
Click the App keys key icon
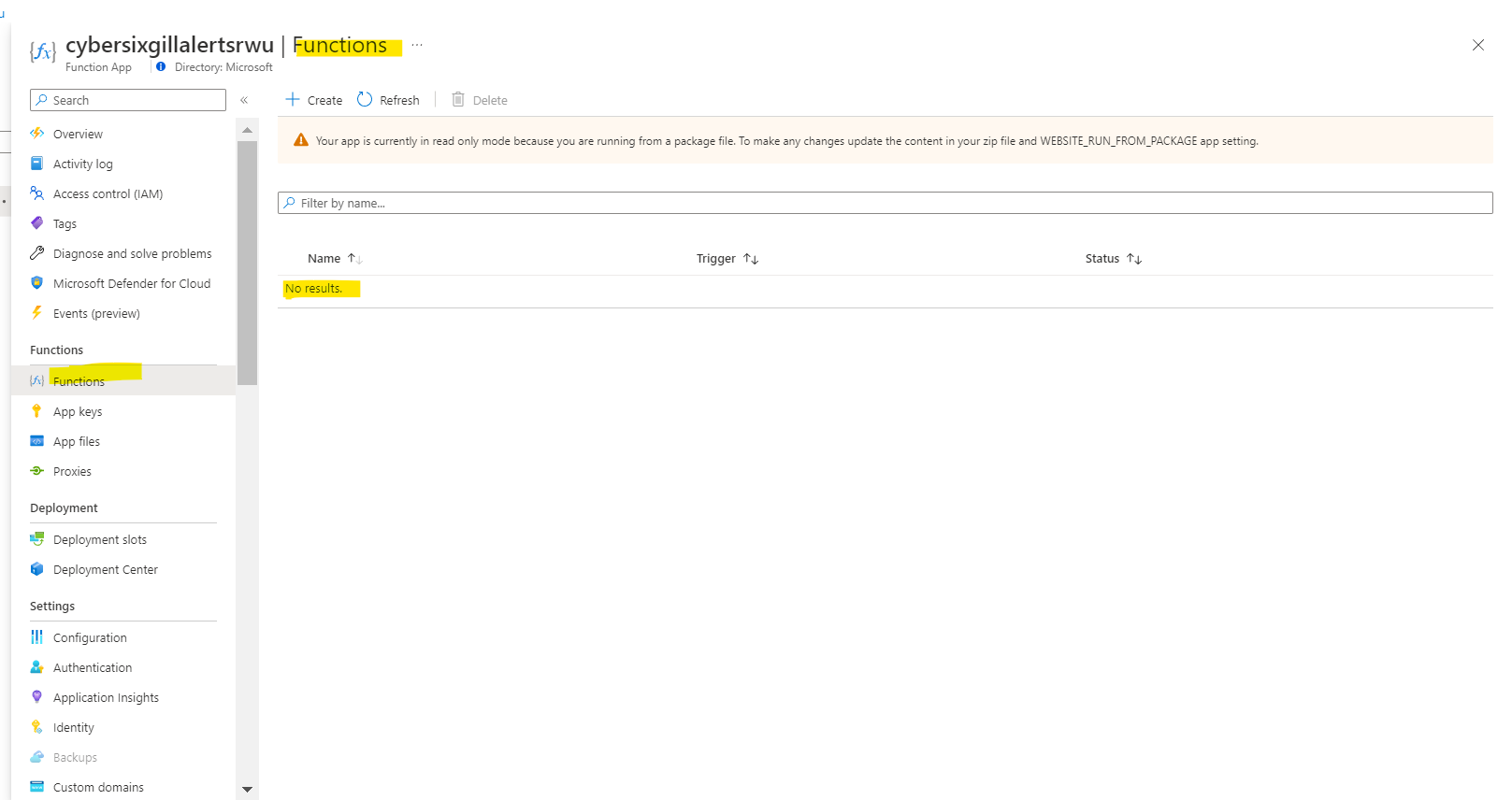click(x=37, y=411)
